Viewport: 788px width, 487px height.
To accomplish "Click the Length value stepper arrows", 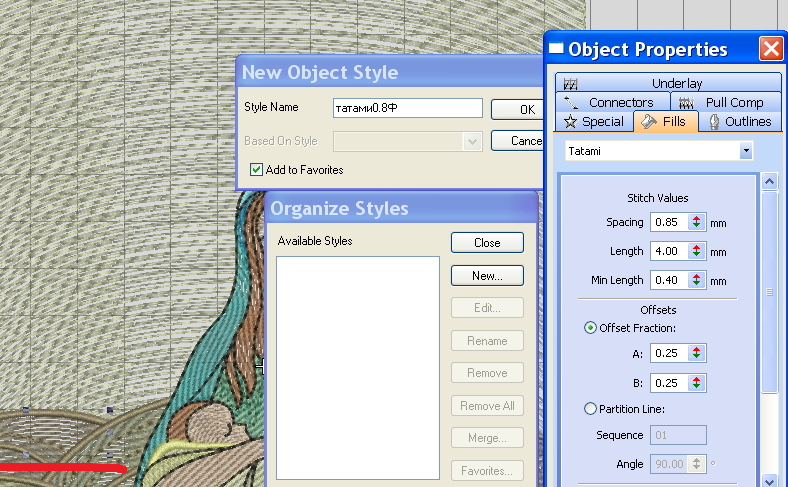I will pos(696,251).
